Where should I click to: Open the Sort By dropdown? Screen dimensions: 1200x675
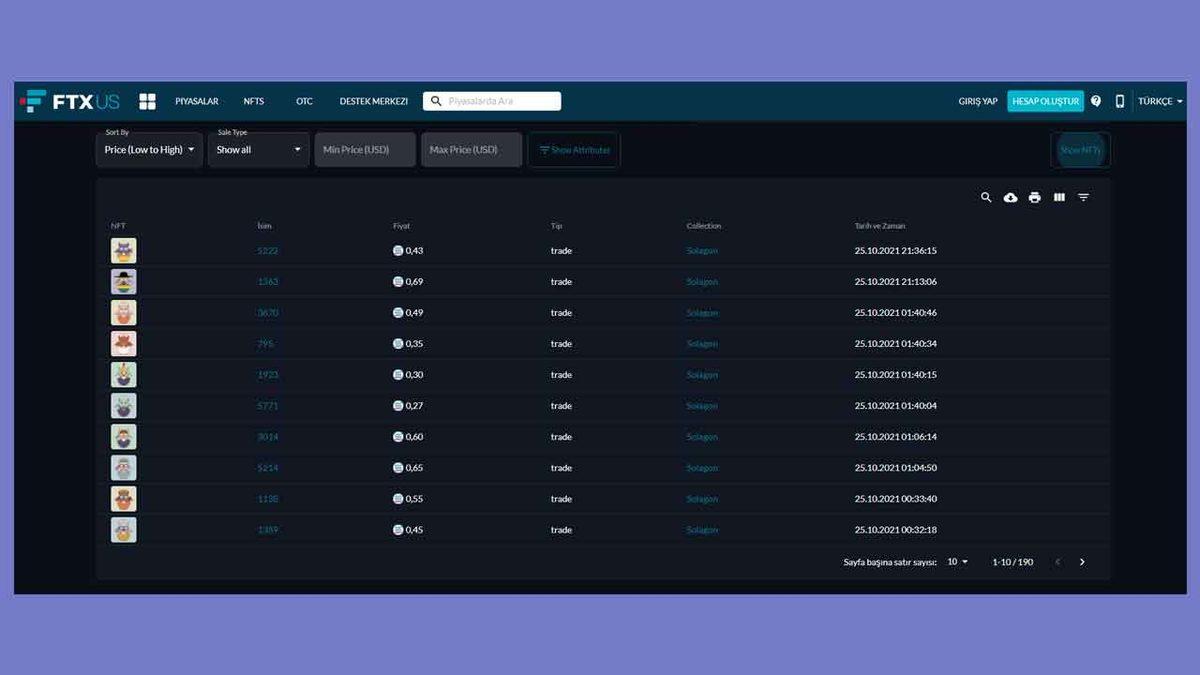point(150,150)
